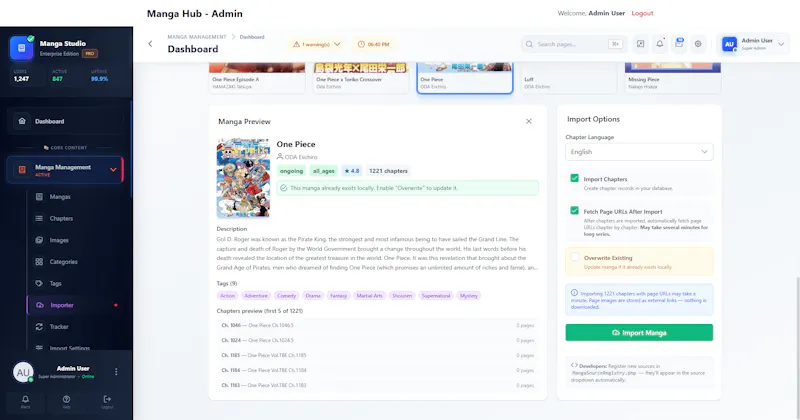Click the Tracker refresh icon
The width and height of the screenshot is (800, 420).
tap(39, 327)
